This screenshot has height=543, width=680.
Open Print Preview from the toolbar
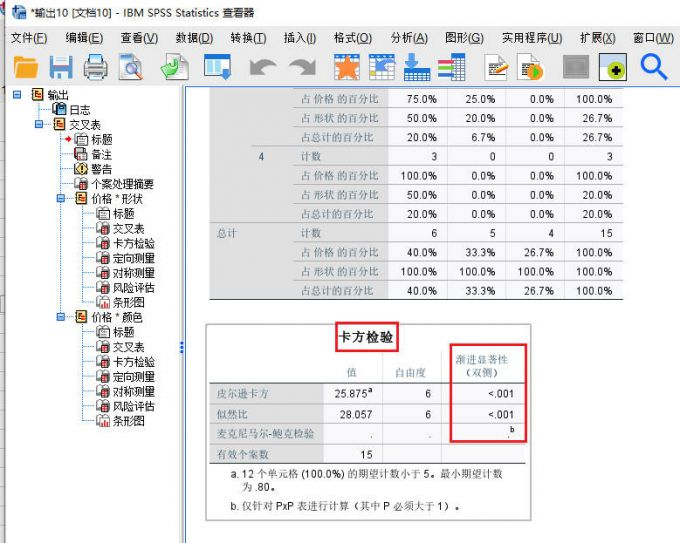[x=131, y=68]
